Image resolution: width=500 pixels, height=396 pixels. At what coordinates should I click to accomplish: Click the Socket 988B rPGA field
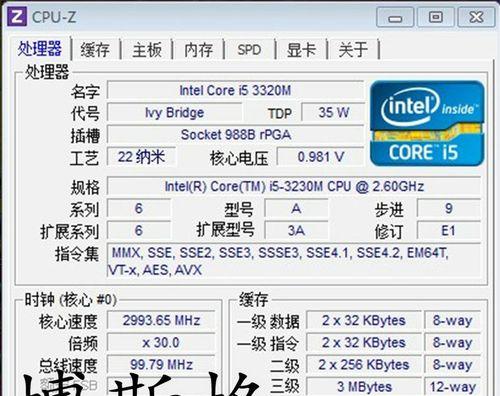point(235,135)
